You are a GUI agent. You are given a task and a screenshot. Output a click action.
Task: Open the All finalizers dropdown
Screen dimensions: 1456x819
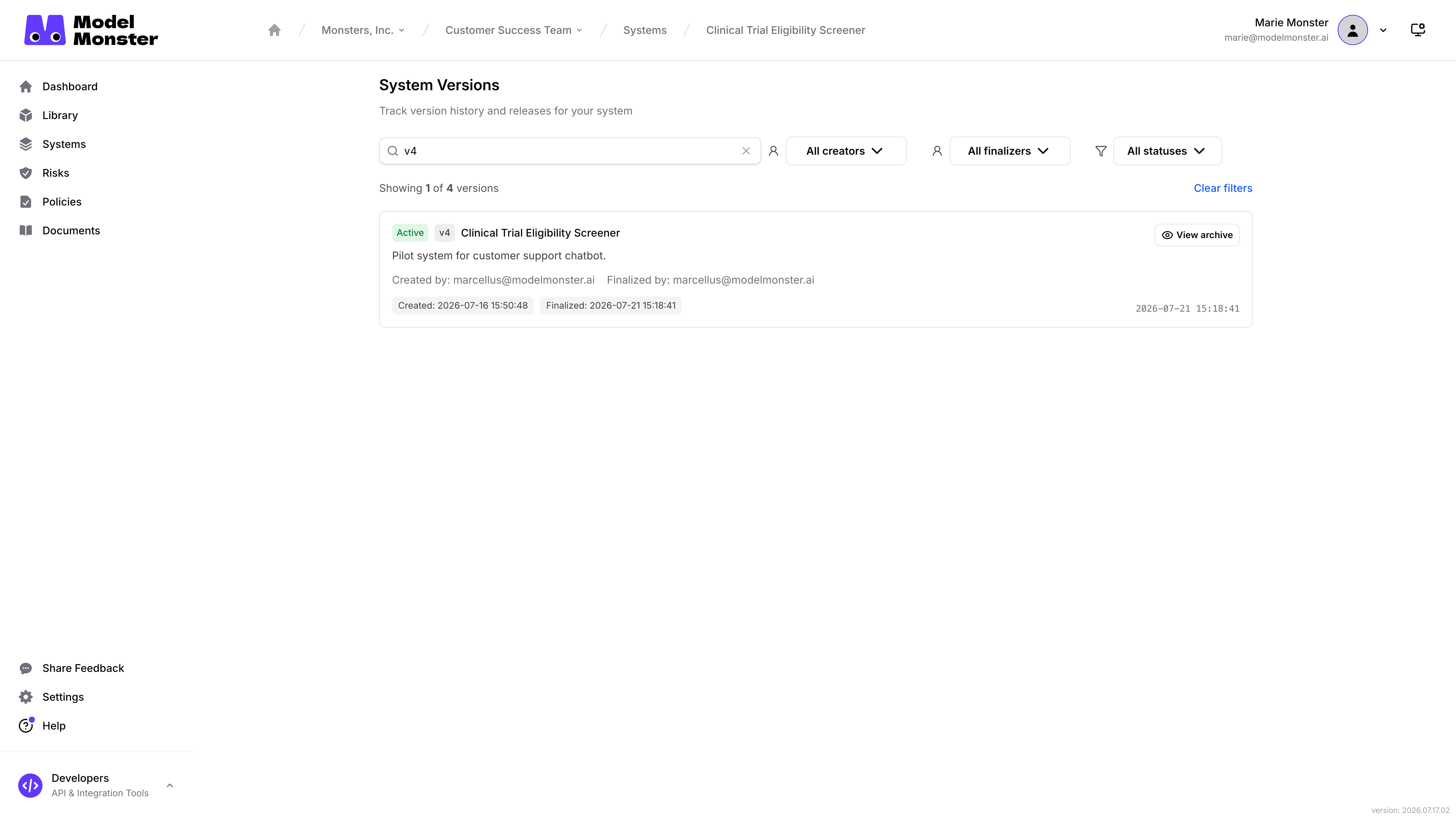point(1010,151)
